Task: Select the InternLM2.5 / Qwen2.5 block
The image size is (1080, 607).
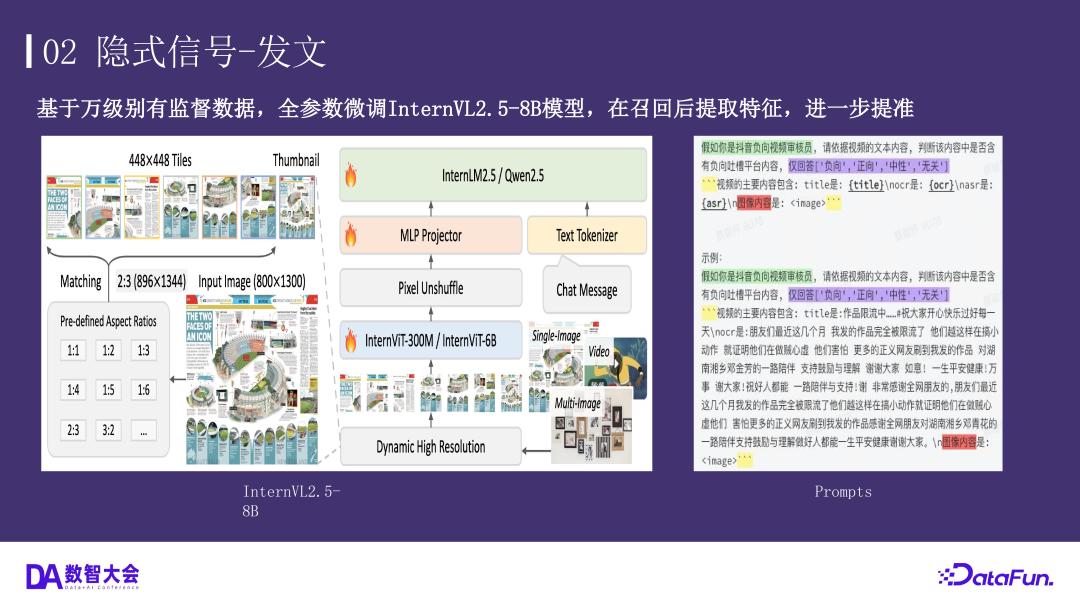Action: click(x=493, y=176)
